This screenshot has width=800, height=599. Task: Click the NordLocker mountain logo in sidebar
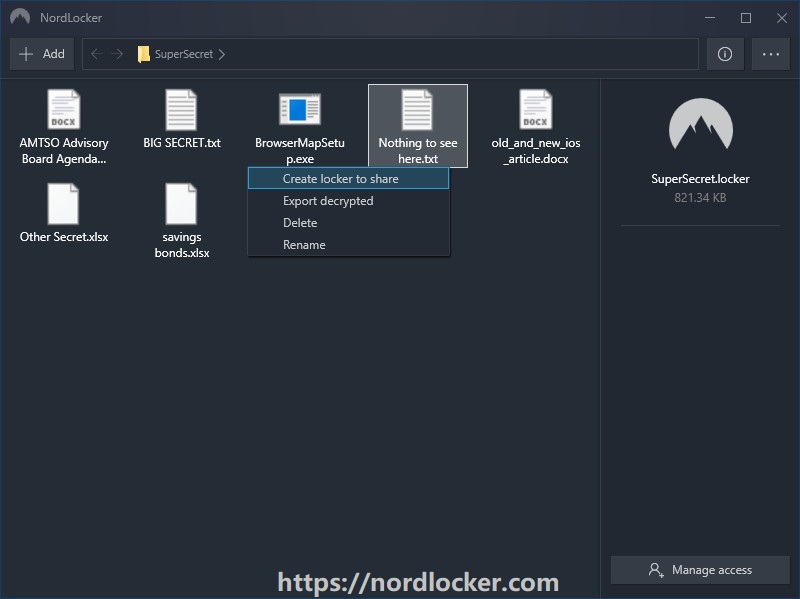tap(701, 124)
